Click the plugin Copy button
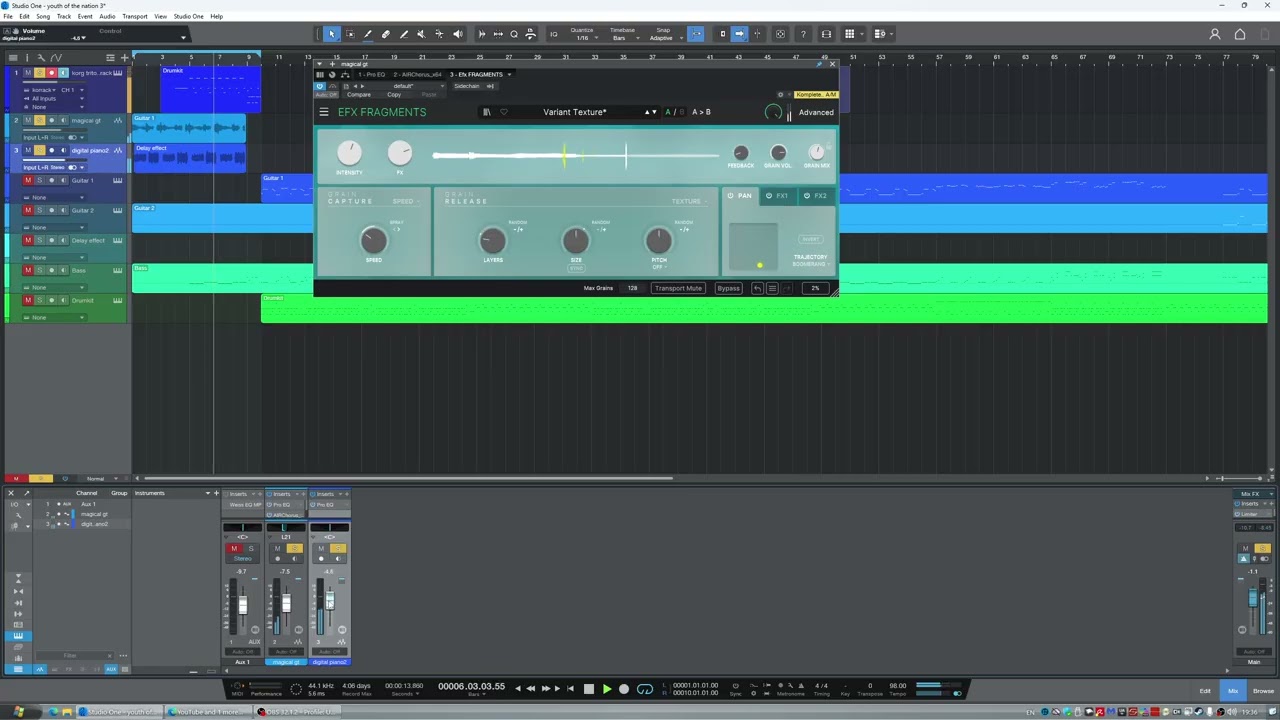 tap(394, 95)
